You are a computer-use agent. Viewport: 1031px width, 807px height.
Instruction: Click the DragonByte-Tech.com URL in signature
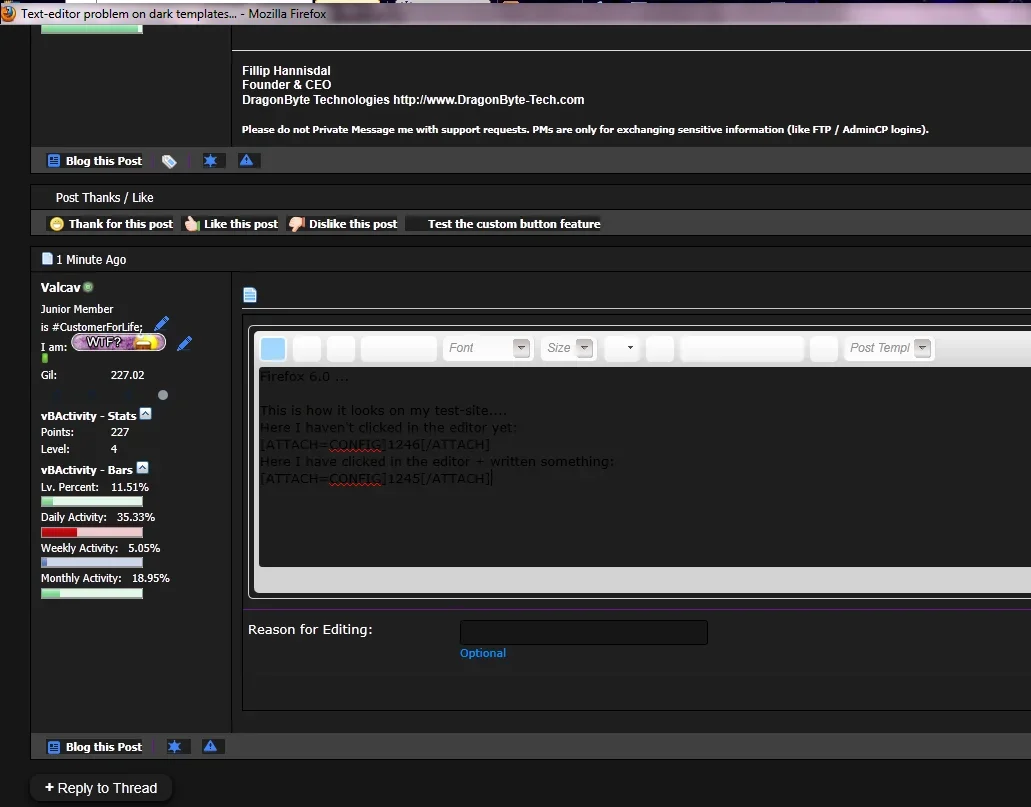489,99
